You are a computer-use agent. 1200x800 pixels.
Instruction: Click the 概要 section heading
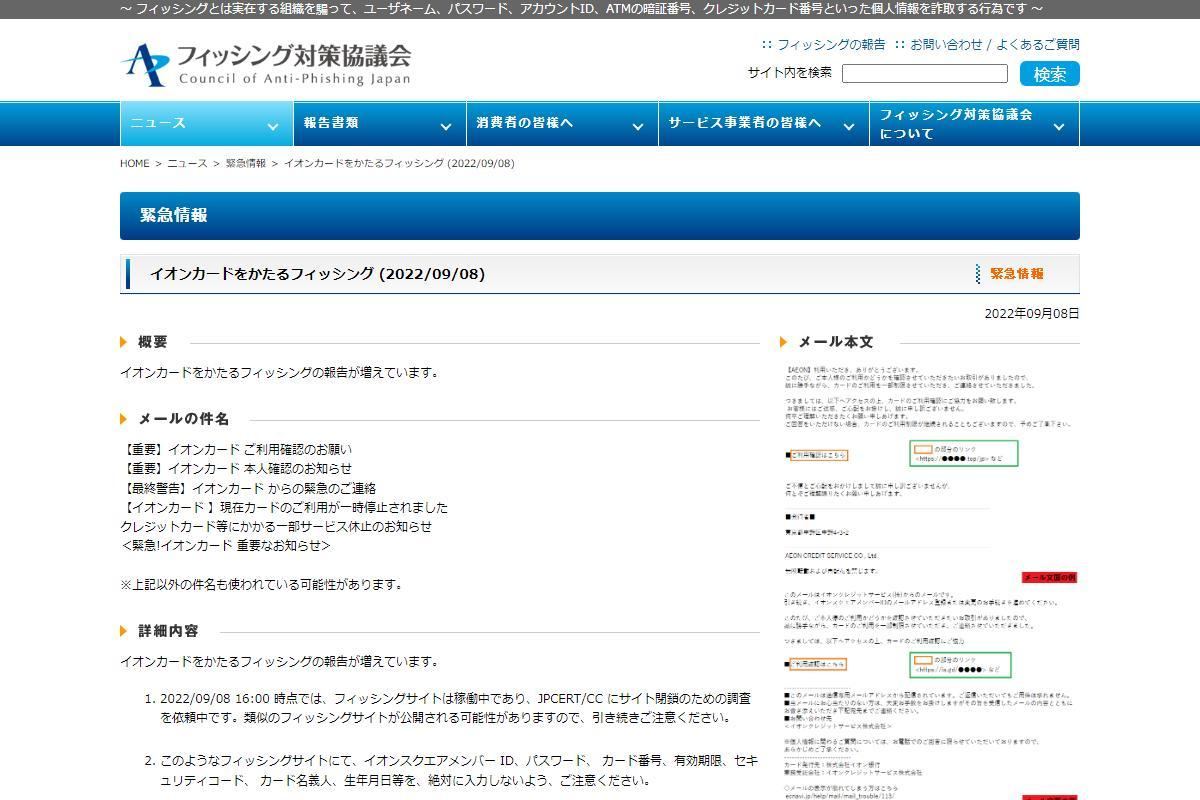tap(153, 342)
